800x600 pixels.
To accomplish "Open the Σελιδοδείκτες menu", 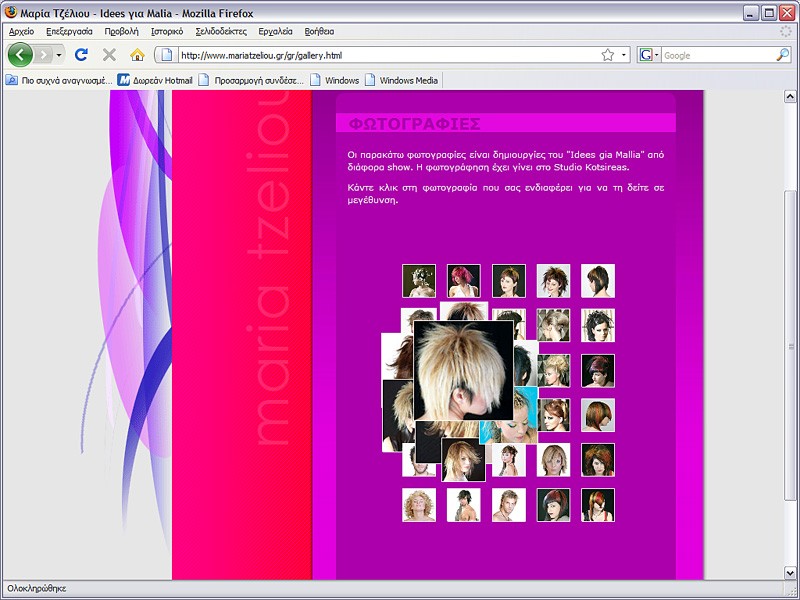I will pos(221,32).
